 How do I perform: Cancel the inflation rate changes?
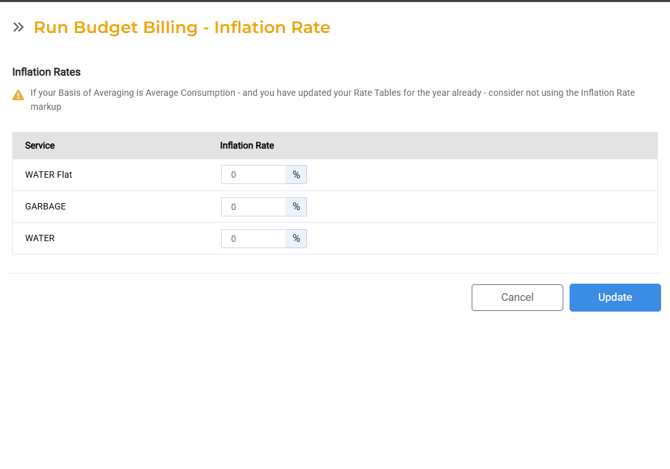pos(517,297)
